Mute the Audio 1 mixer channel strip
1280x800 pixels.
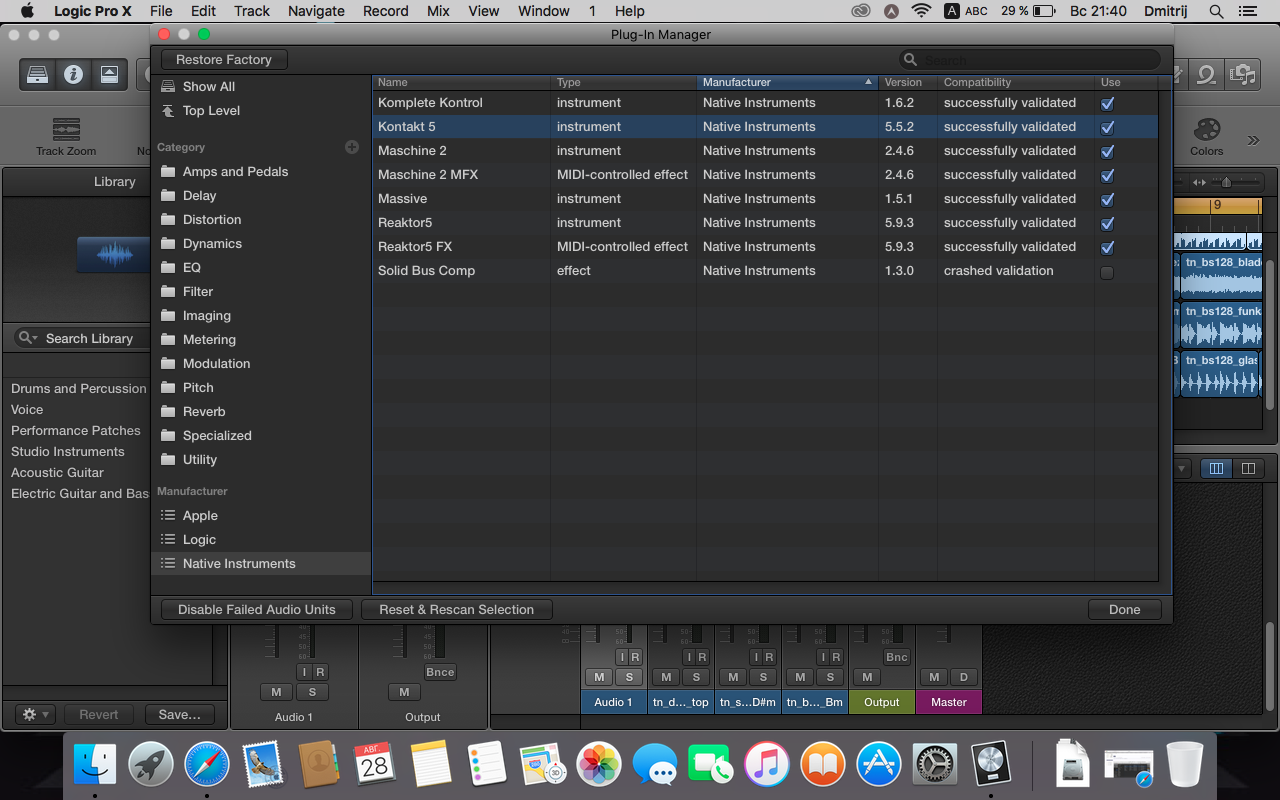click(x=599, y=677)
